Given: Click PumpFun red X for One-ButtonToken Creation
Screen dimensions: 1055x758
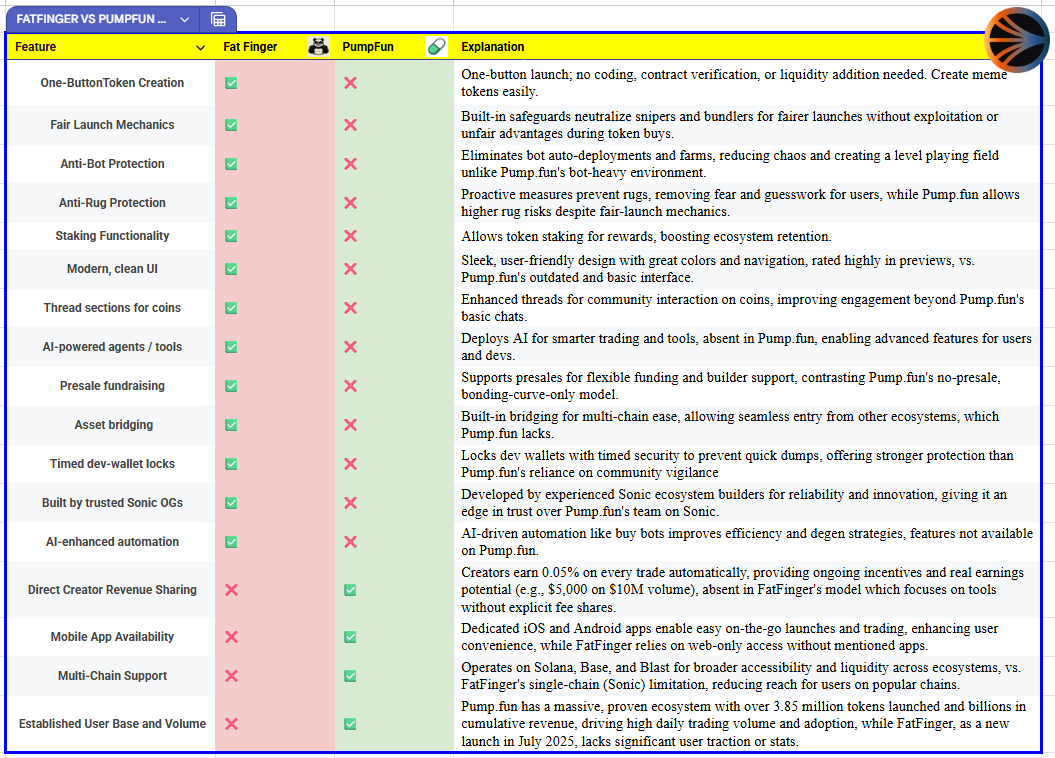Looking at the screenshot, I should coord(351,83).
